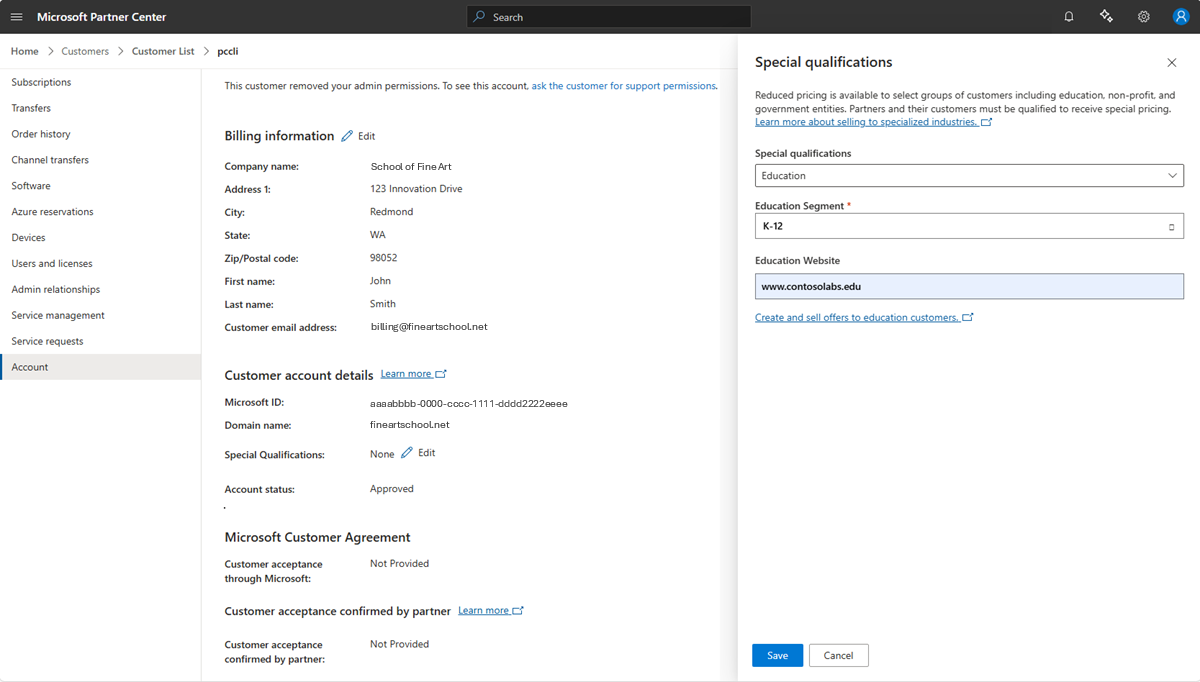Cancel the special qualifications changes
Screen dimensions: 1200x682
coord(838,656)
